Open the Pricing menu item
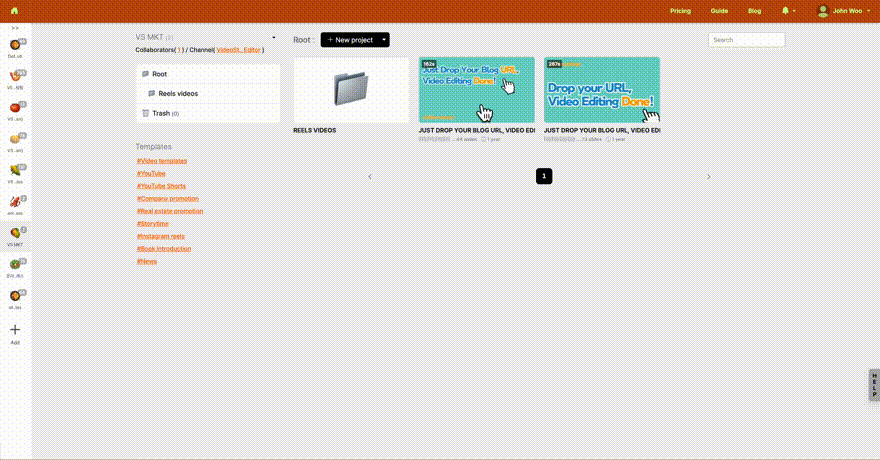 [x=680, y=11]
